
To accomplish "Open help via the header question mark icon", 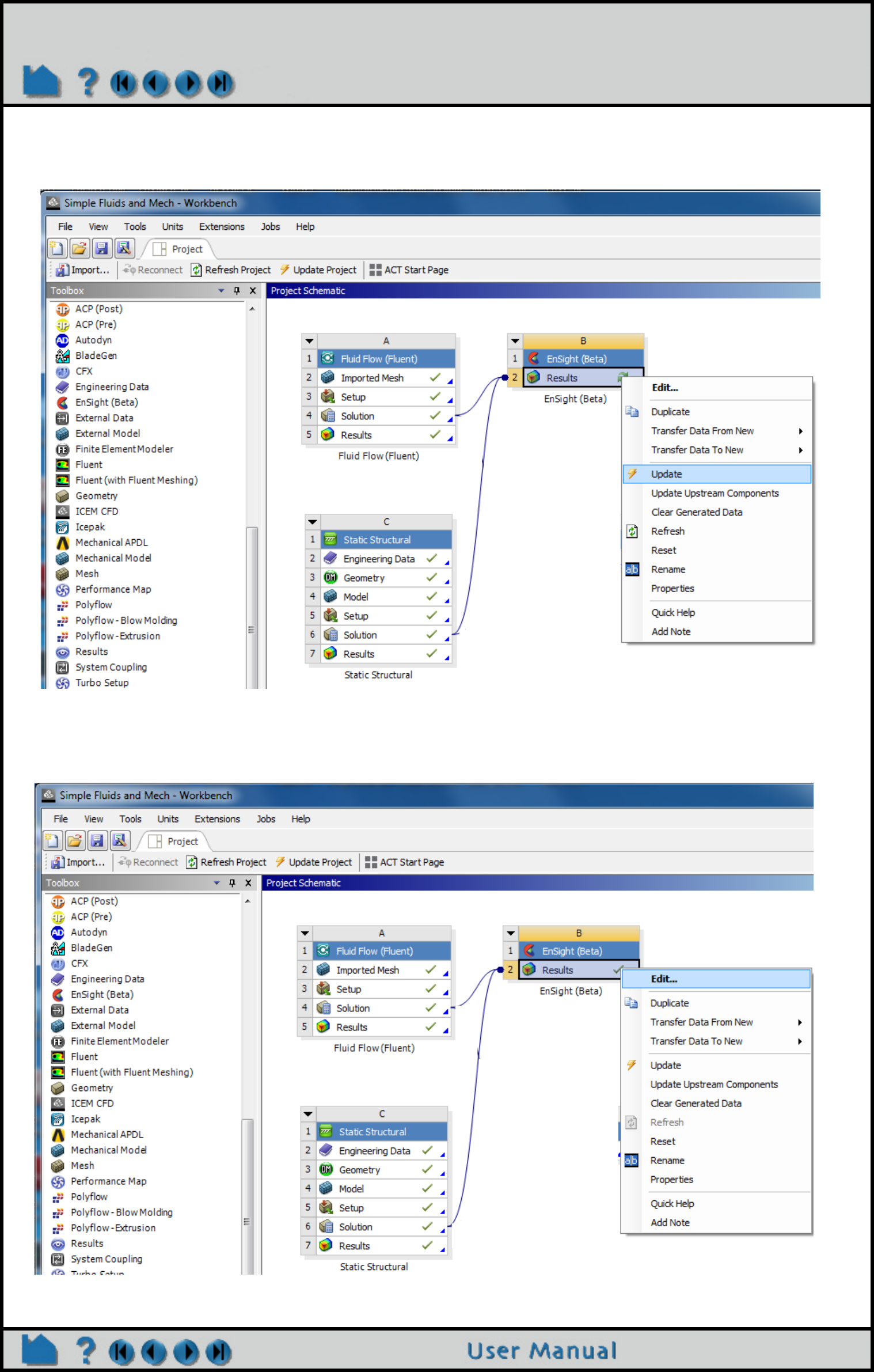I will coord(88,82).
